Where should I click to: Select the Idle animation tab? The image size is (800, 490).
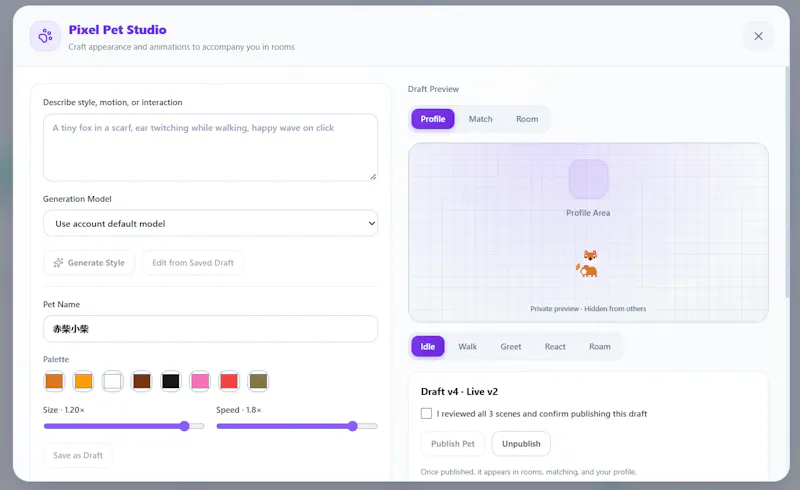428,347
